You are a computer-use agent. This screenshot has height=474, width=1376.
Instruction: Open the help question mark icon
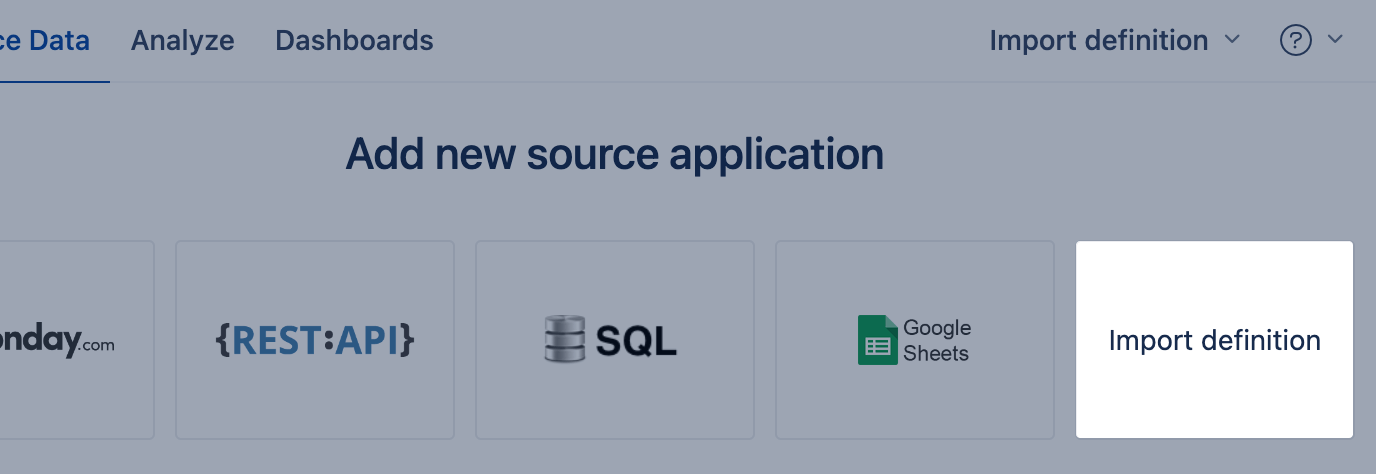point(1295,41)
